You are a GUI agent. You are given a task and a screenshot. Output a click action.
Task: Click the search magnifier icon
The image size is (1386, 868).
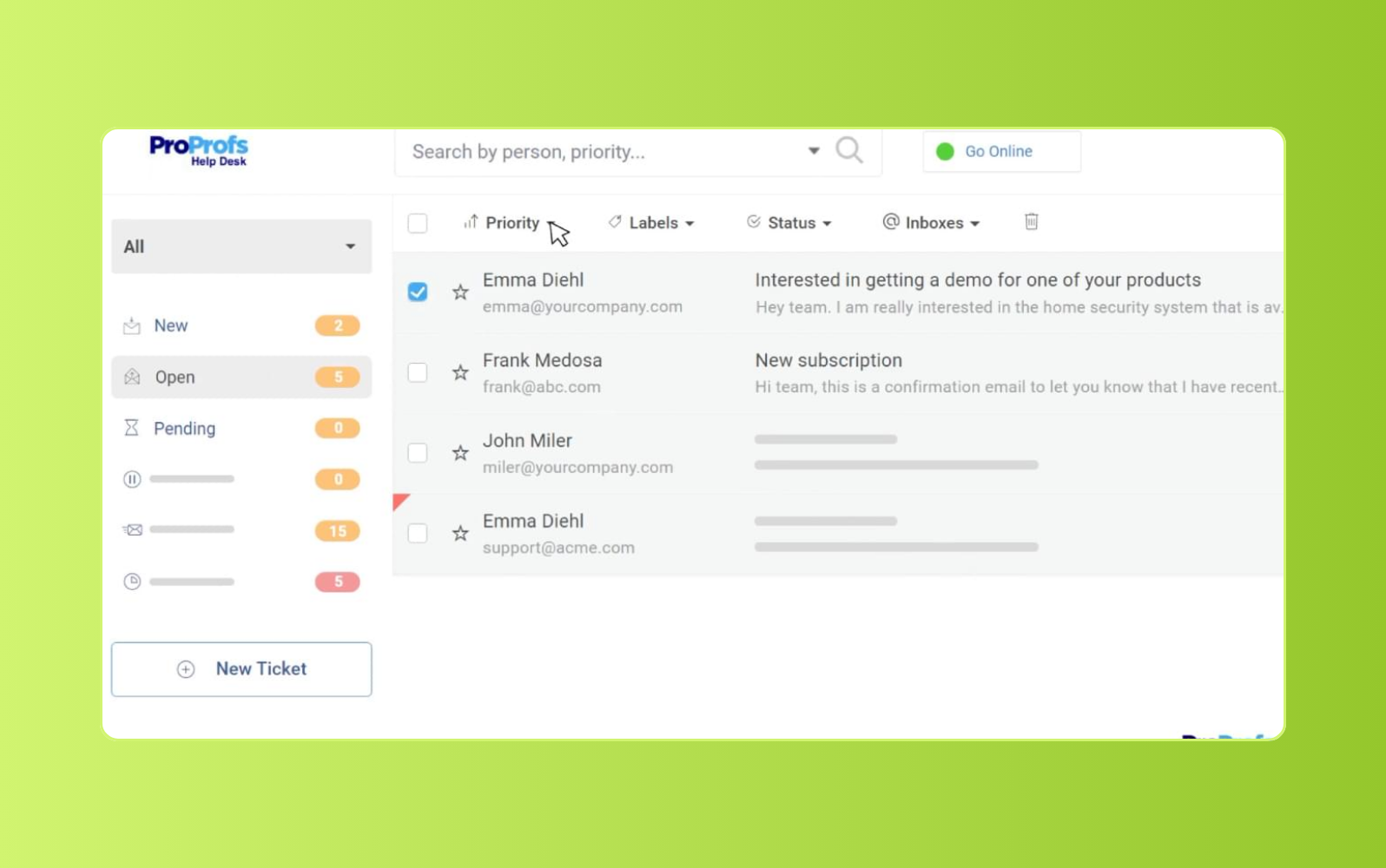[849, 151]
